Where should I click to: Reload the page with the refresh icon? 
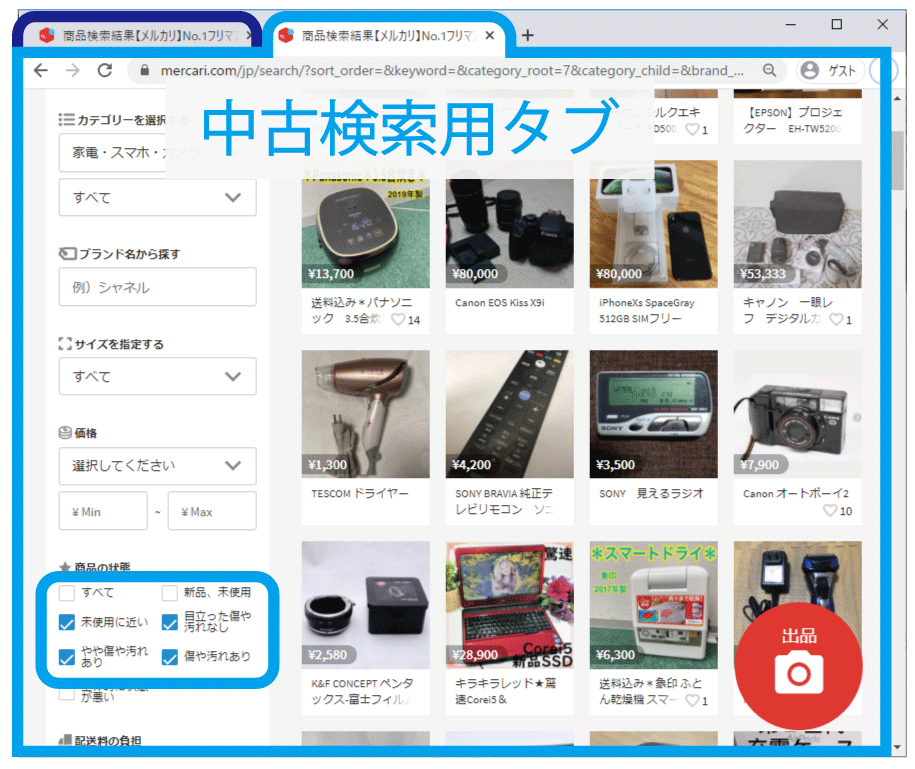tap(104, 70)
